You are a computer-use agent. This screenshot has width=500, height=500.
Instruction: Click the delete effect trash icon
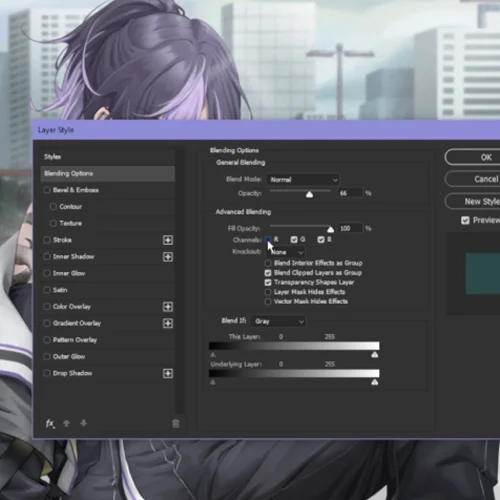coord(176,424)
